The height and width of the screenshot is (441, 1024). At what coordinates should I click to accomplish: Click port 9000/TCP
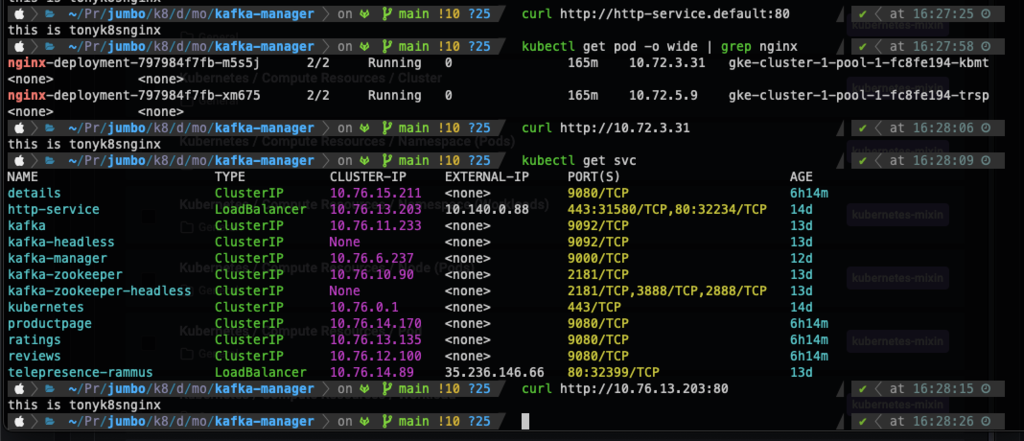[x=598, y=258]
